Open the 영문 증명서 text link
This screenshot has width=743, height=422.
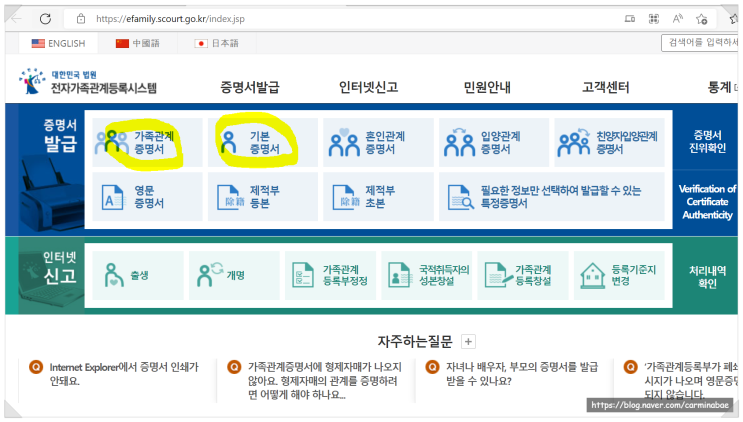click(x=149, y=197)
